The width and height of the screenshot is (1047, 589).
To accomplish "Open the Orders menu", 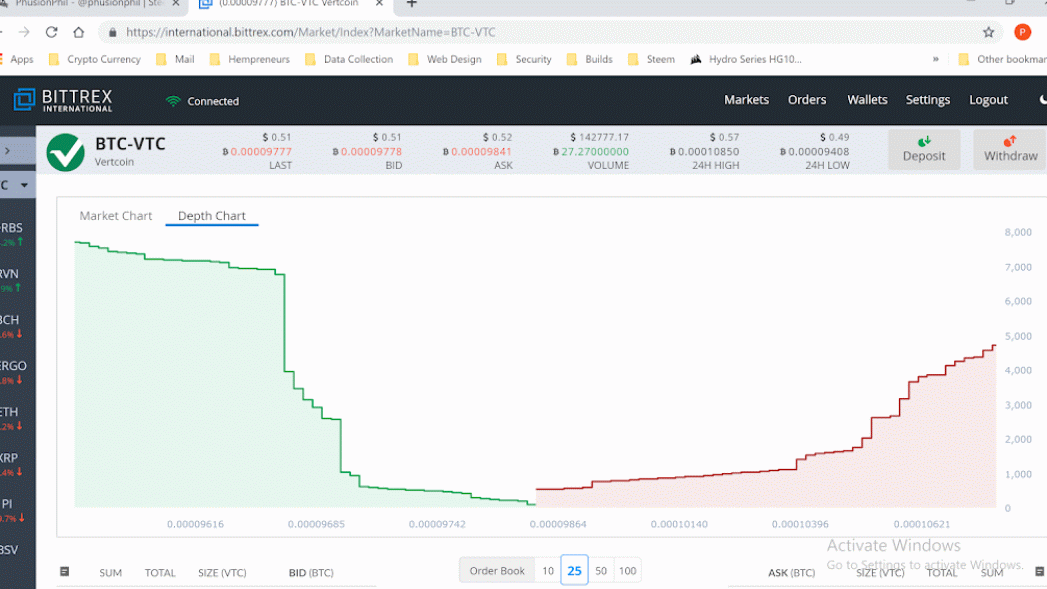I will click(x=807, y=100).
